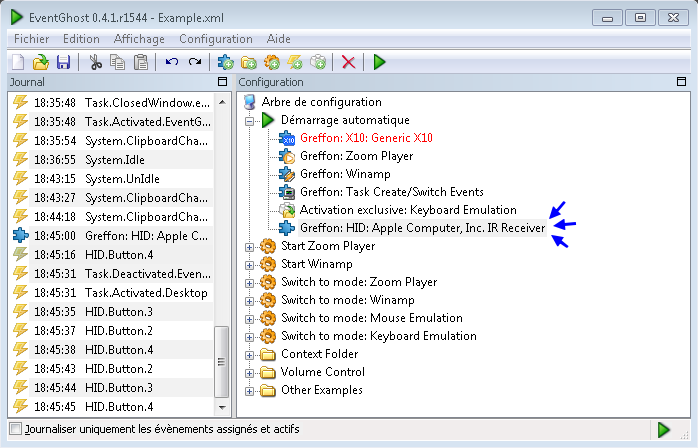Image resolution: width=698 pixels, height=448 pixels.
Task: Select Greffon: Task Create/Switch Events item
Action: point(392,192)
